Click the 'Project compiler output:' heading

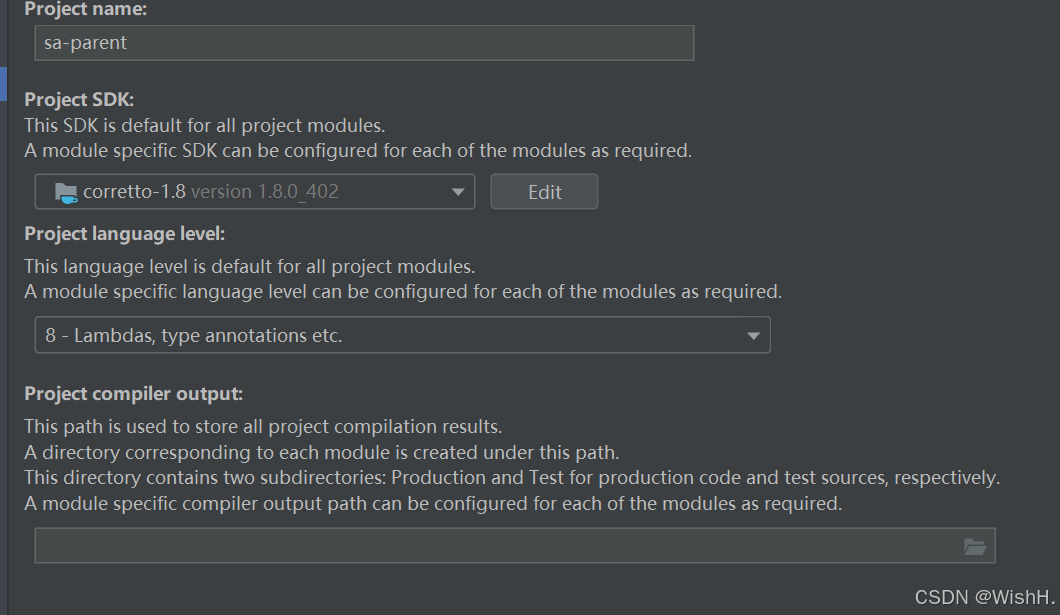(133, 394)
